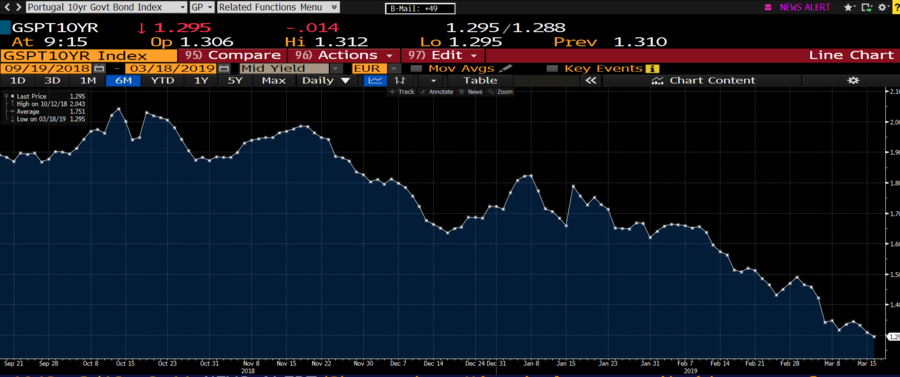Open the chart settings gear icon
The image size is (900, 377).
pos(854,80)
